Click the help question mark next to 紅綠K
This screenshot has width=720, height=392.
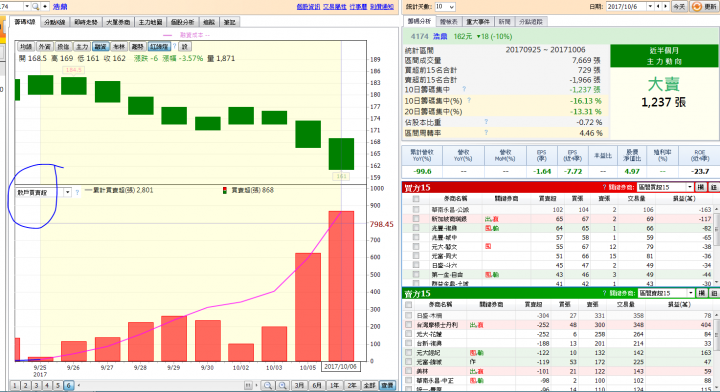[x=174, y=46]
